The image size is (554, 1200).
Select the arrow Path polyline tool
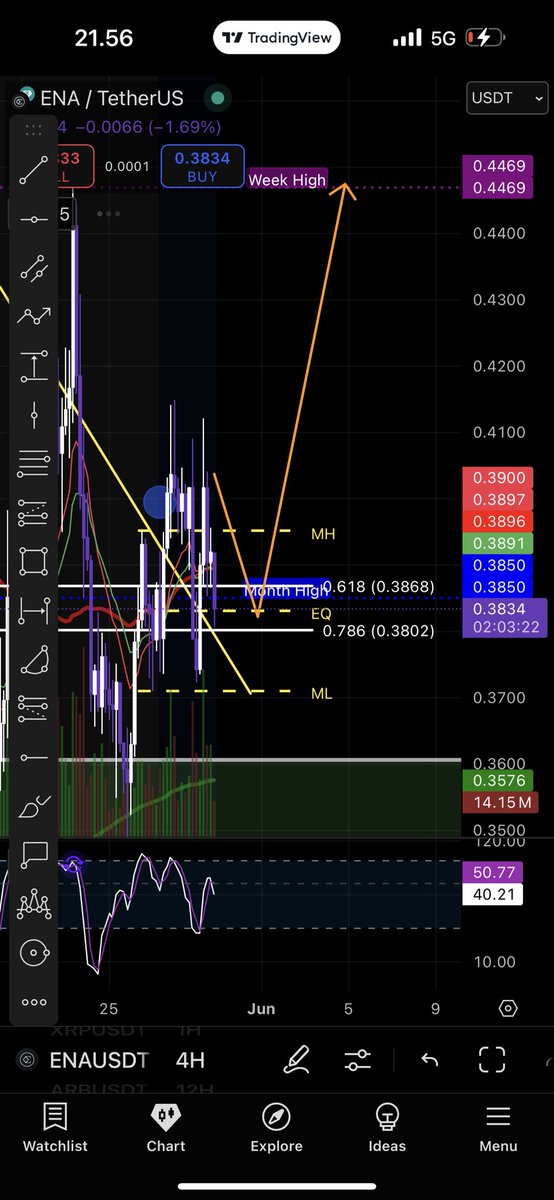pos(34,316)
